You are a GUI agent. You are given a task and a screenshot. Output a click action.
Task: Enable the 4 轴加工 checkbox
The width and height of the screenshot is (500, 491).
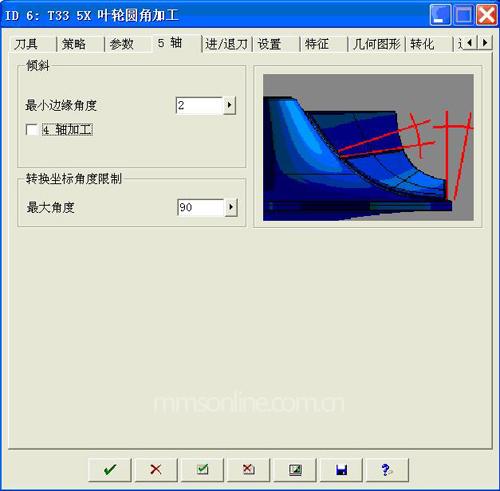31,129
